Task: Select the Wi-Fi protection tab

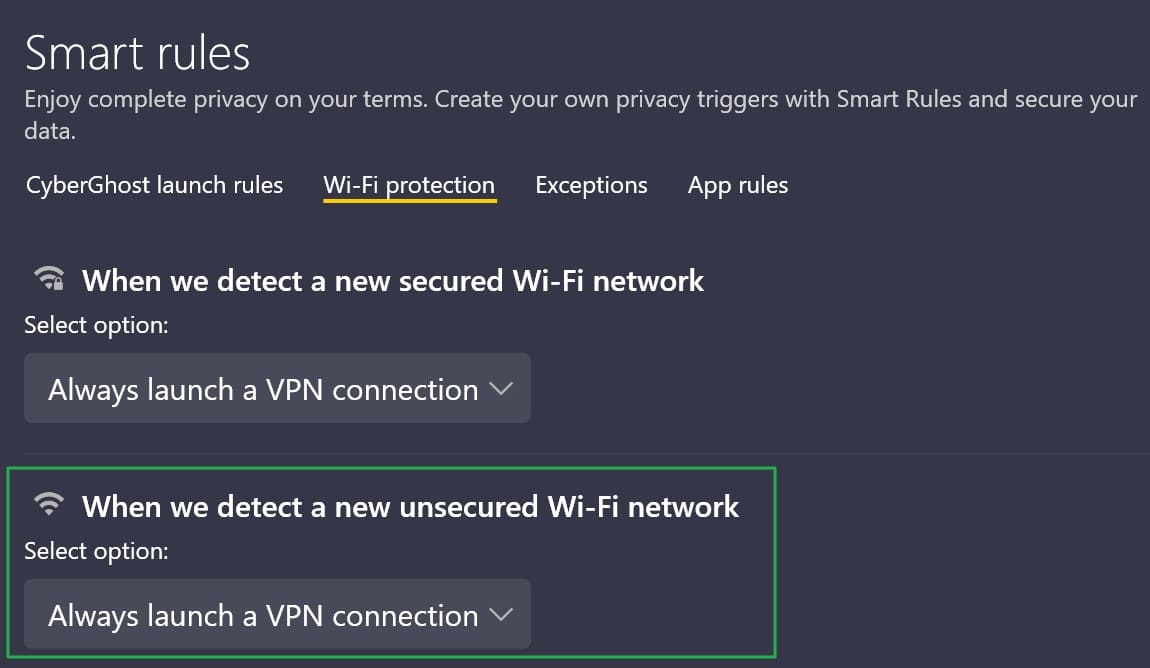Action: (409, 185)
